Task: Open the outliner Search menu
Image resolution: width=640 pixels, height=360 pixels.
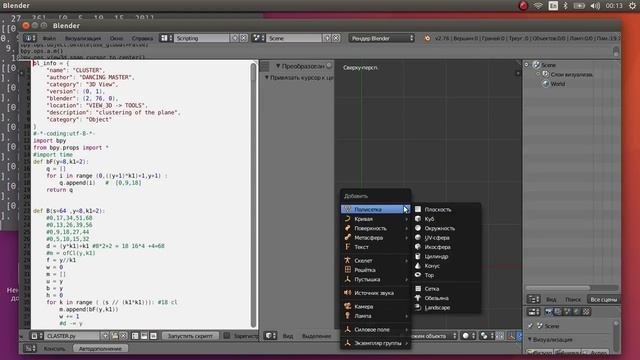Action: [573, 299]
